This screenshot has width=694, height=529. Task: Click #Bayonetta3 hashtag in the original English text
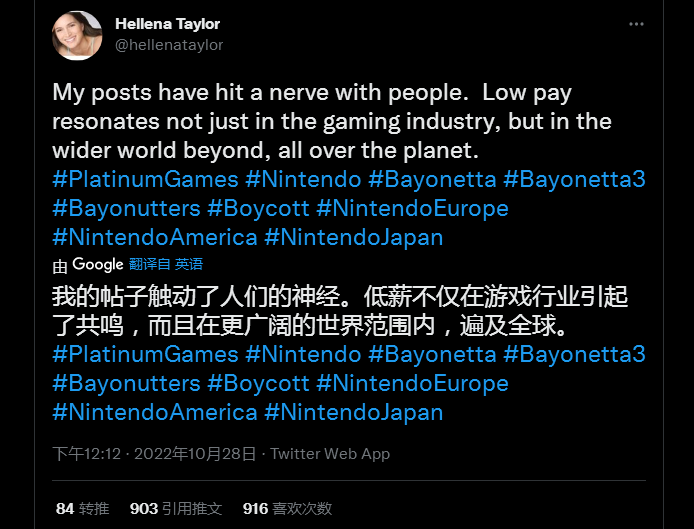pyautogui.click(x=574, y=180)
